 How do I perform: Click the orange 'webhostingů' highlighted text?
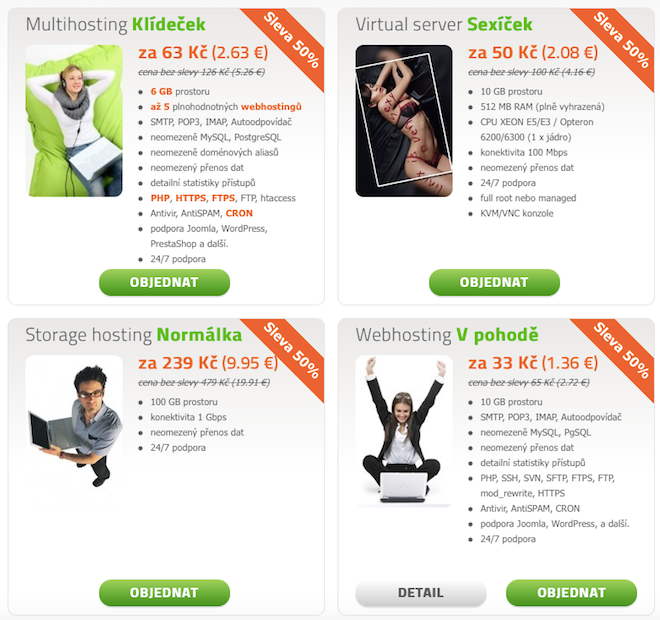[271, 107]
